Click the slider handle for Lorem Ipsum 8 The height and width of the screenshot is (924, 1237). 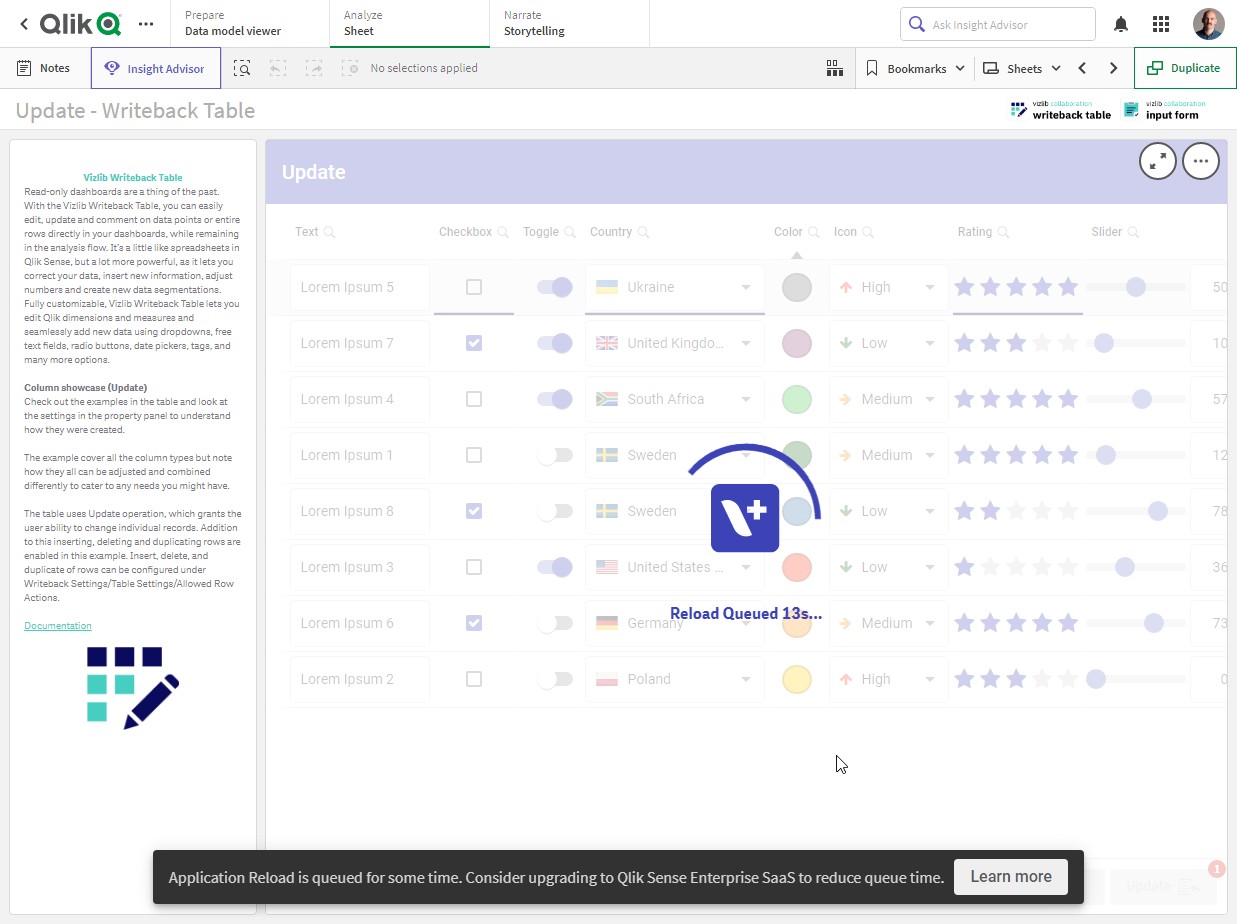(x=1158, y=511)
